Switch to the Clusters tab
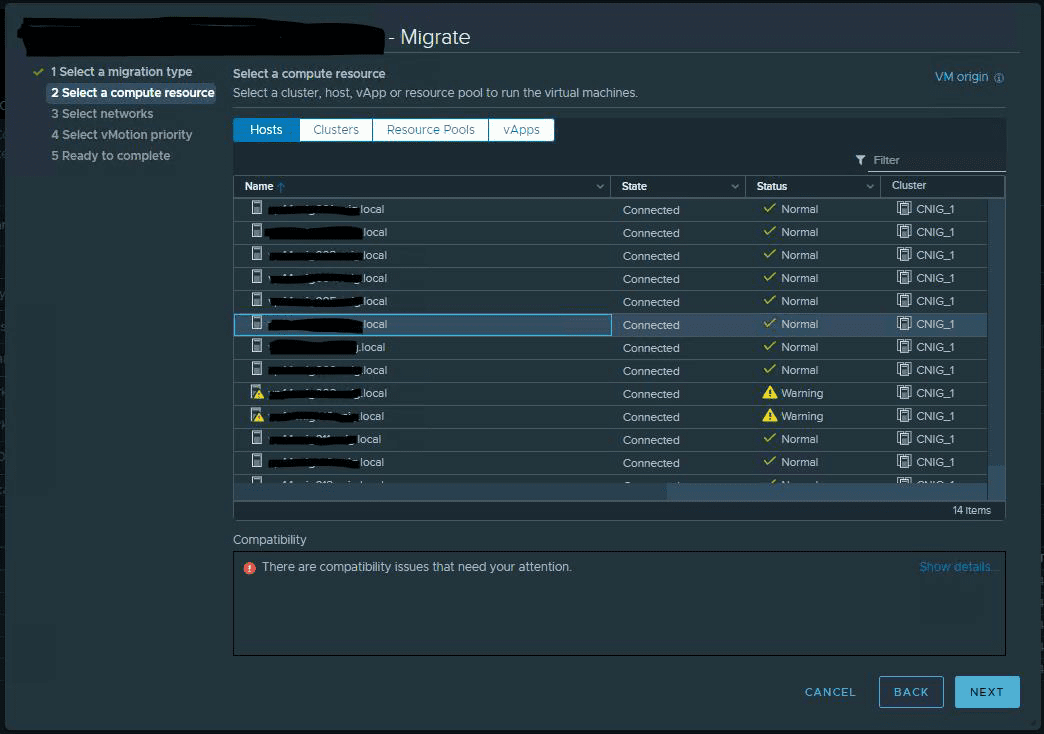1044x734 pixels. tap(336, 130)
